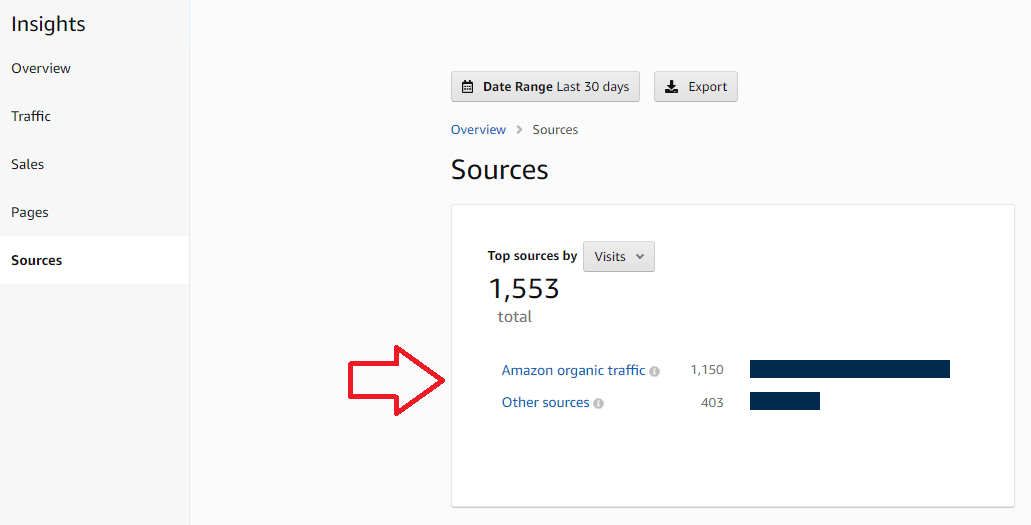Click the download icon on Export button
This screenshot has height=525, width=1031.
(671, 87)
